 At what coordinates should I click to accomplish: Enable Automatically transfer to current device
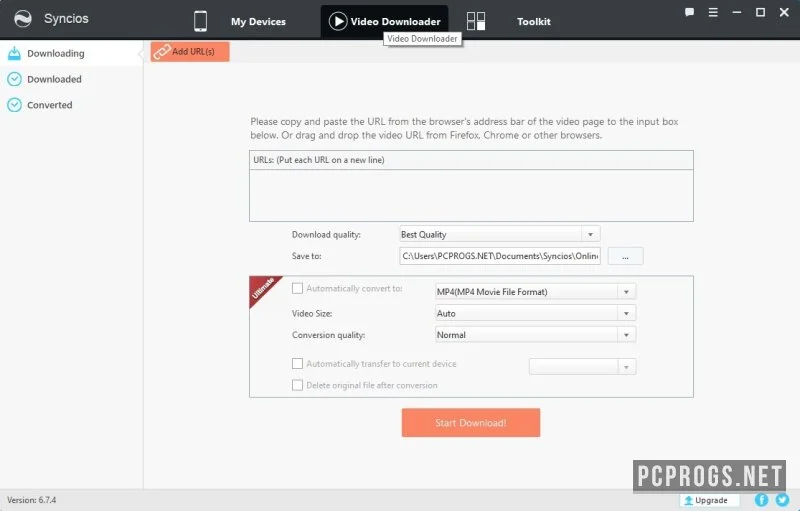coord(297,364)
